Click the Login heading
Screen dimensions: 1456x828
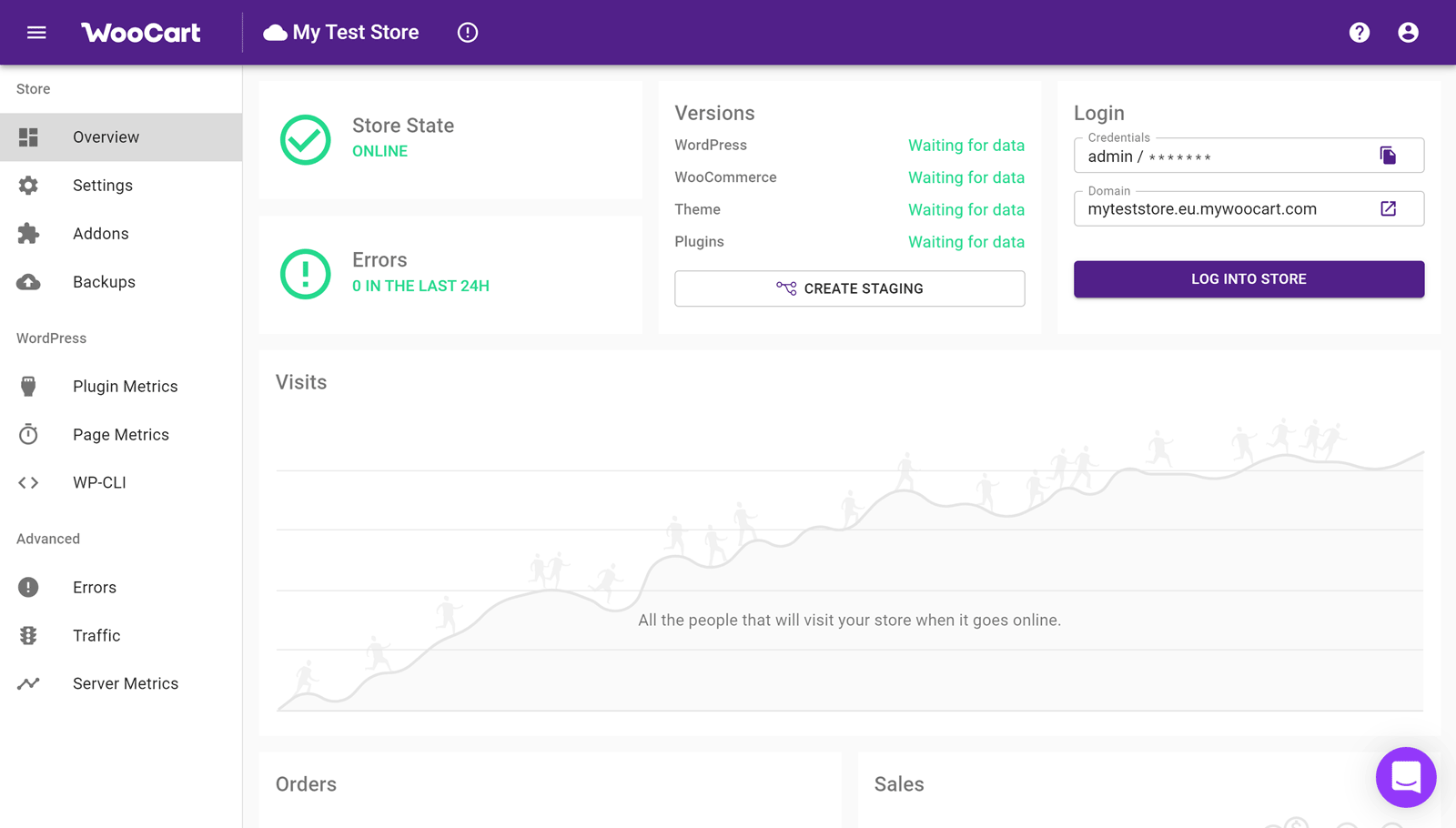point(1099,114)
